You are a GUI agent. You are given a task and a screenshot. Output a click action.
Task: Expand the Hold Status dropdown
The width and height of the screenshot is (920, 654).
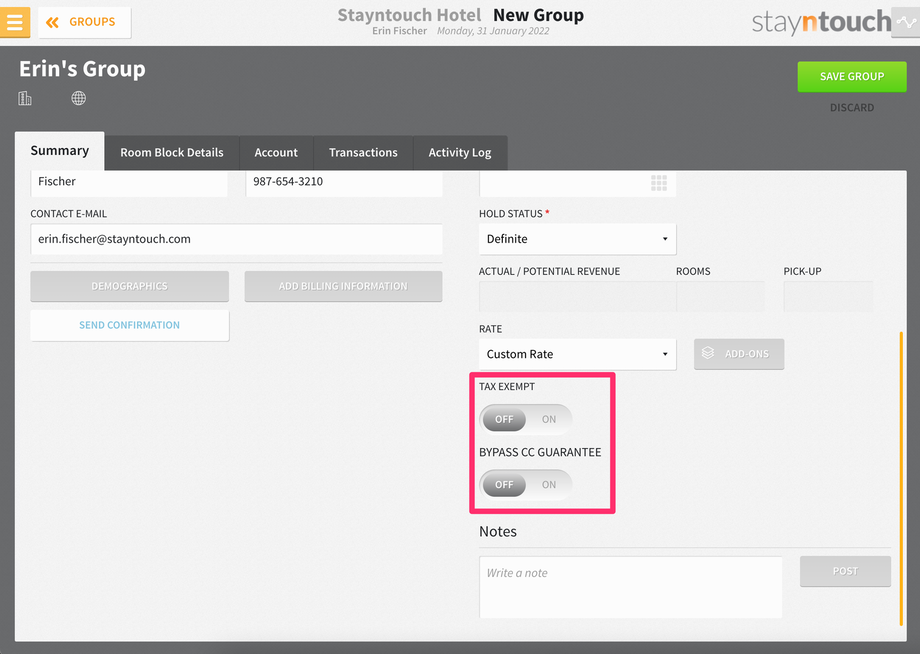pyautogui.click(x=577, y=239)
